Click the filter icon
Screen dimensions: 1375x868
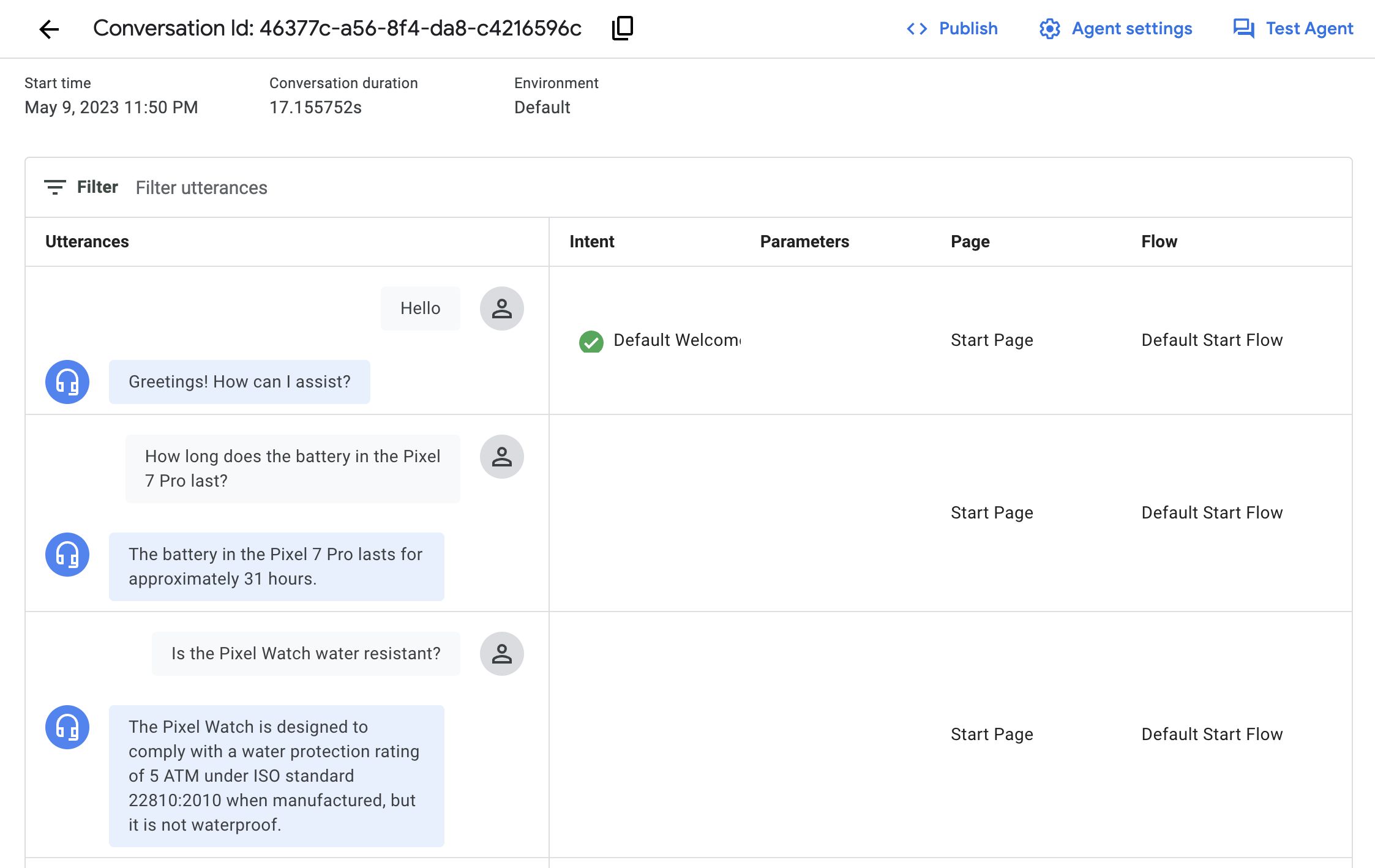(x=54, y=188)
